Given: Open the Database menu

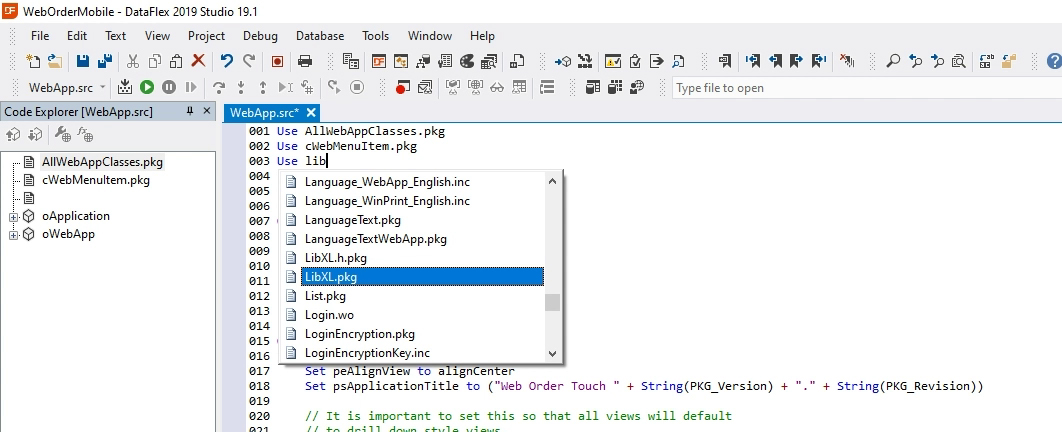Looking at the screenshot, I should pos(320,36).
